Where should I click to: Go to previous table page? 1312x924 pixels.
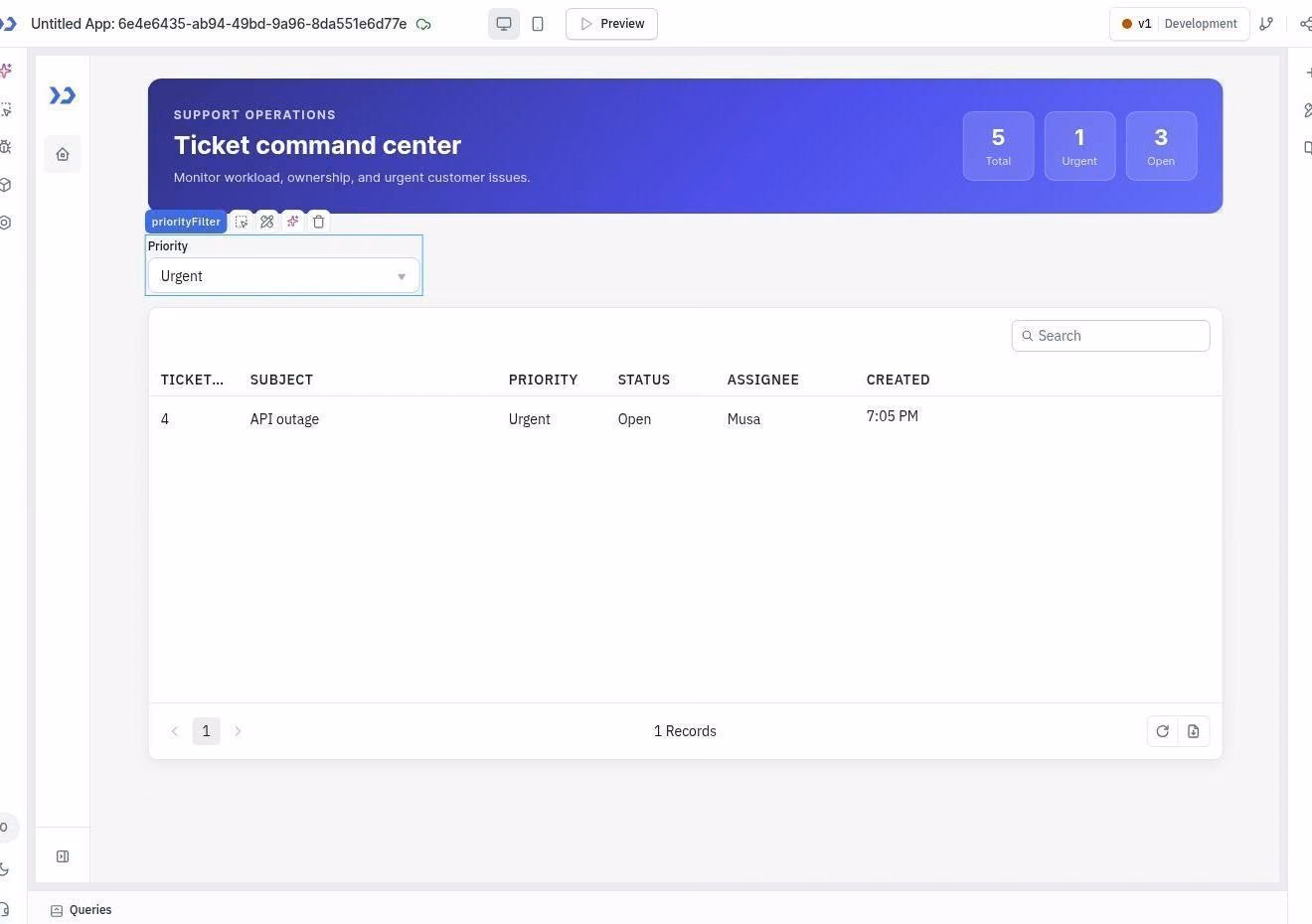pyautogui.click(x=175, y=731)
